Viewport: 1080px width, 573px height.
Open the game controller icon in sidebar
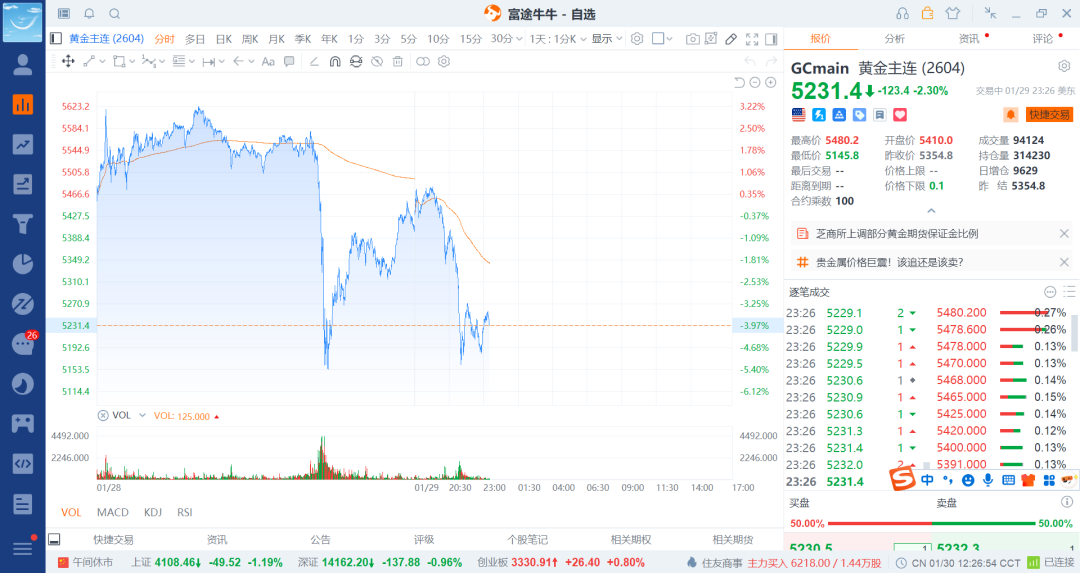23,423
